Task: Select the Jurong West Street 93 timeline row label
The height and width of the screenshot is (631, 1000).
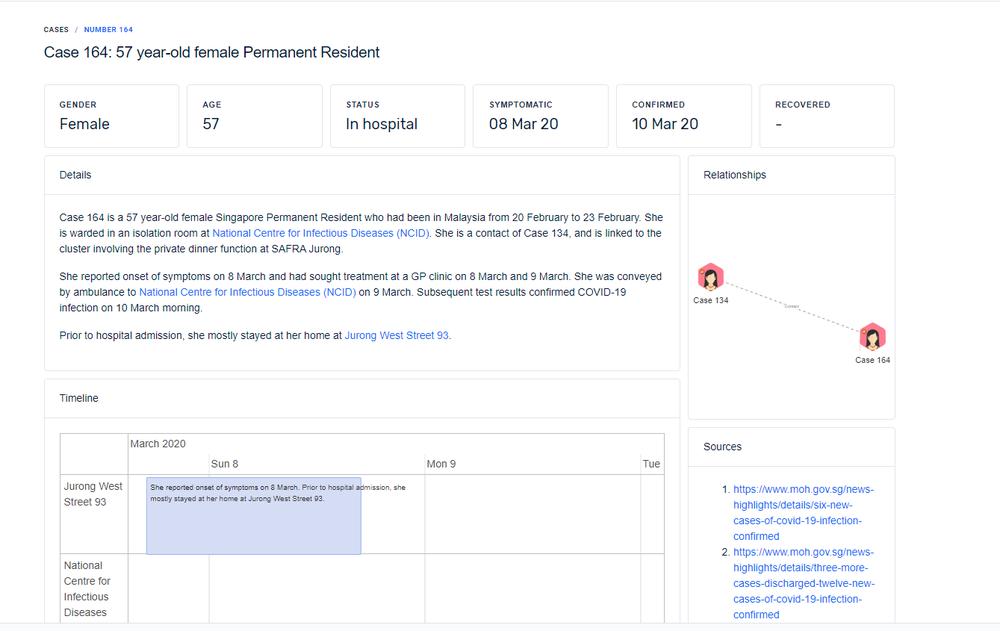Action: coord(93,494)
